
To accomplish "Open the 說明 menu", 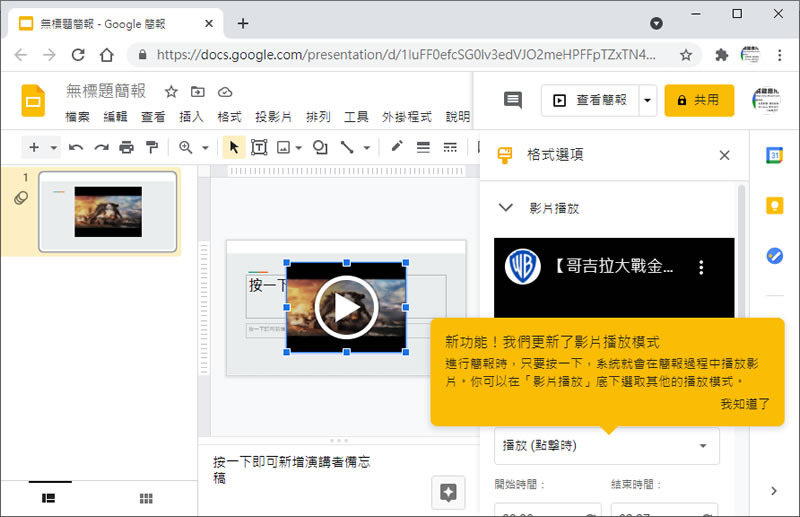I will (x=458, y=117).
